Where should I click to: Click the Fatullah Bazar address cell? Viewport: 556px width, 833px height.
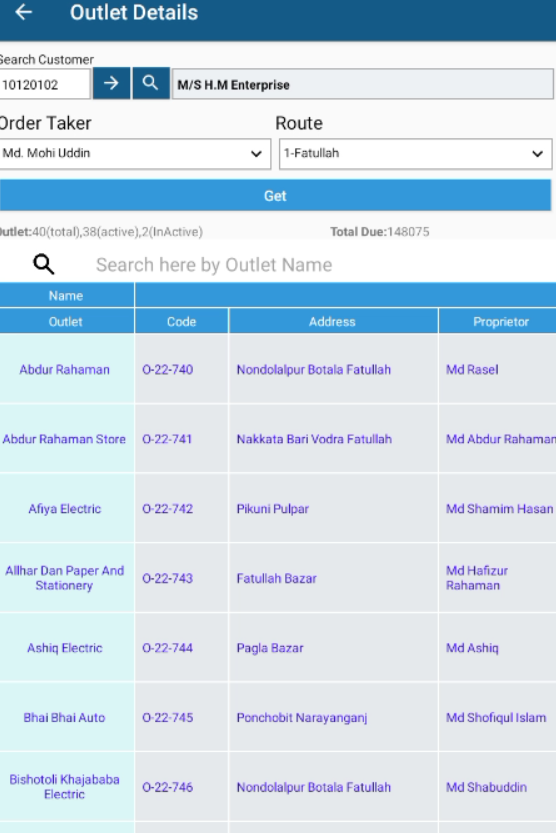[276, 579]
